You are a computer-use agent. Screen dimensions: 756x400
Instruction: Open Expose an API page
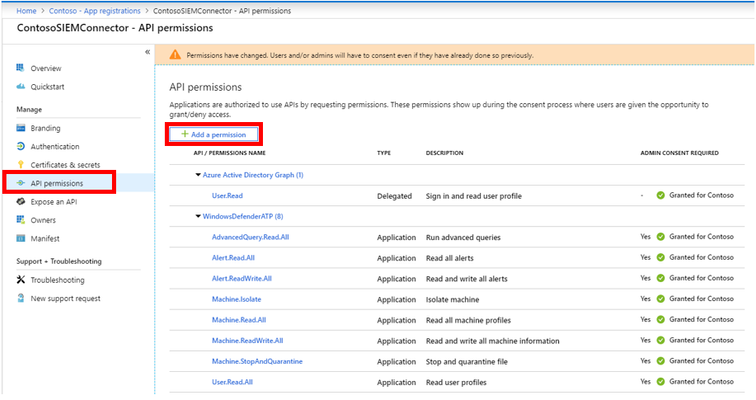[x=54, y=202]
